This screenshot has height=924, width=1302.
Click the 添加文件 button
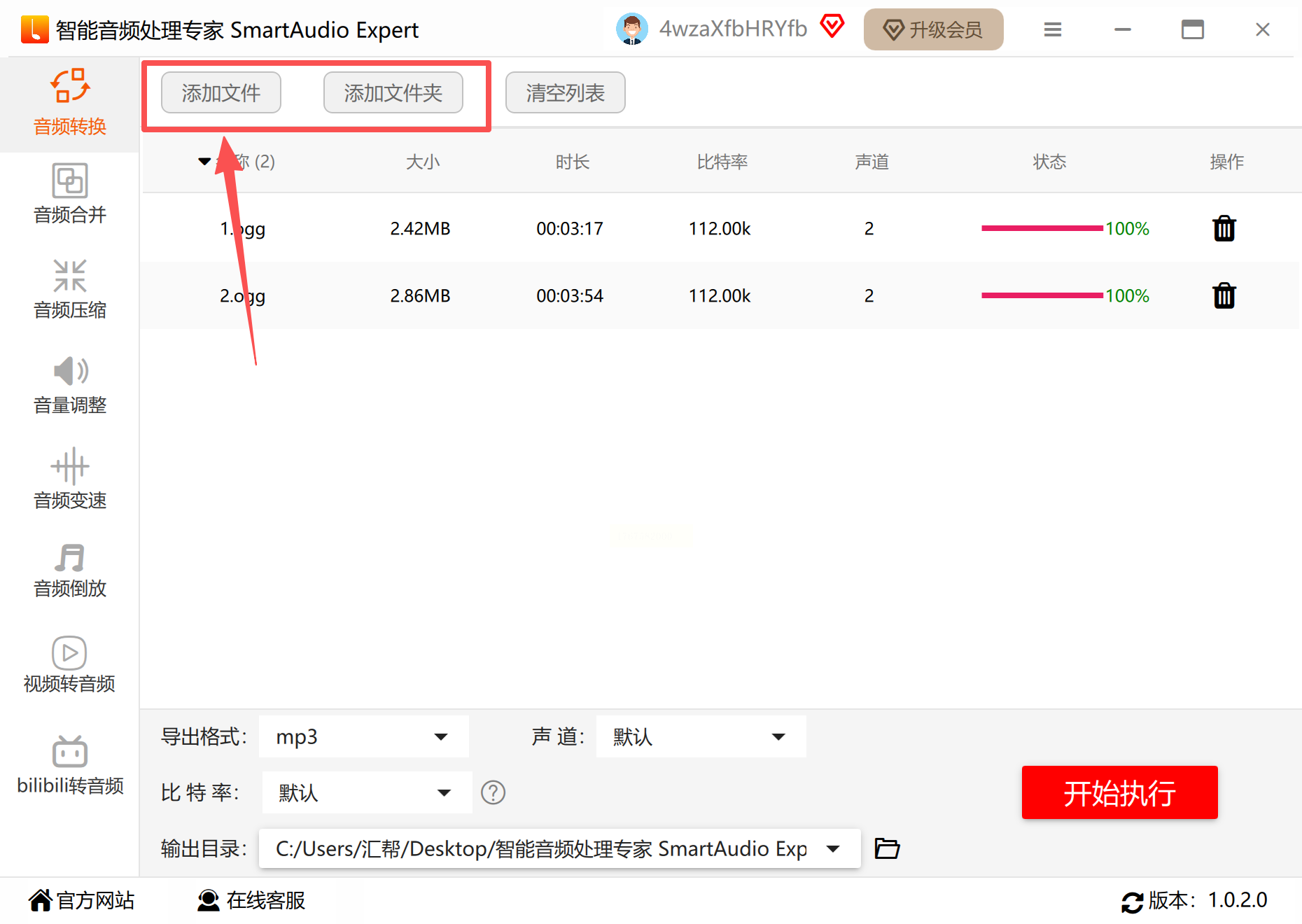221,92
